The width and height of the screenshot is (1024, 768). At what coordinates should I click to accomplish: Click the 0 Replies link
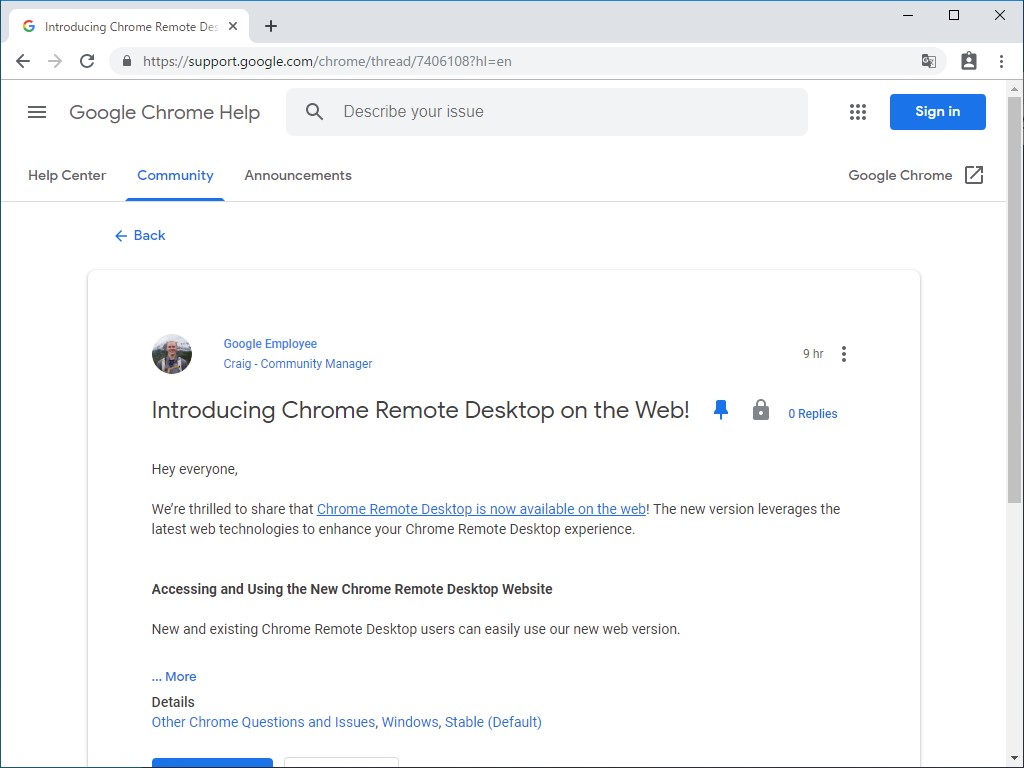point(812,413)
